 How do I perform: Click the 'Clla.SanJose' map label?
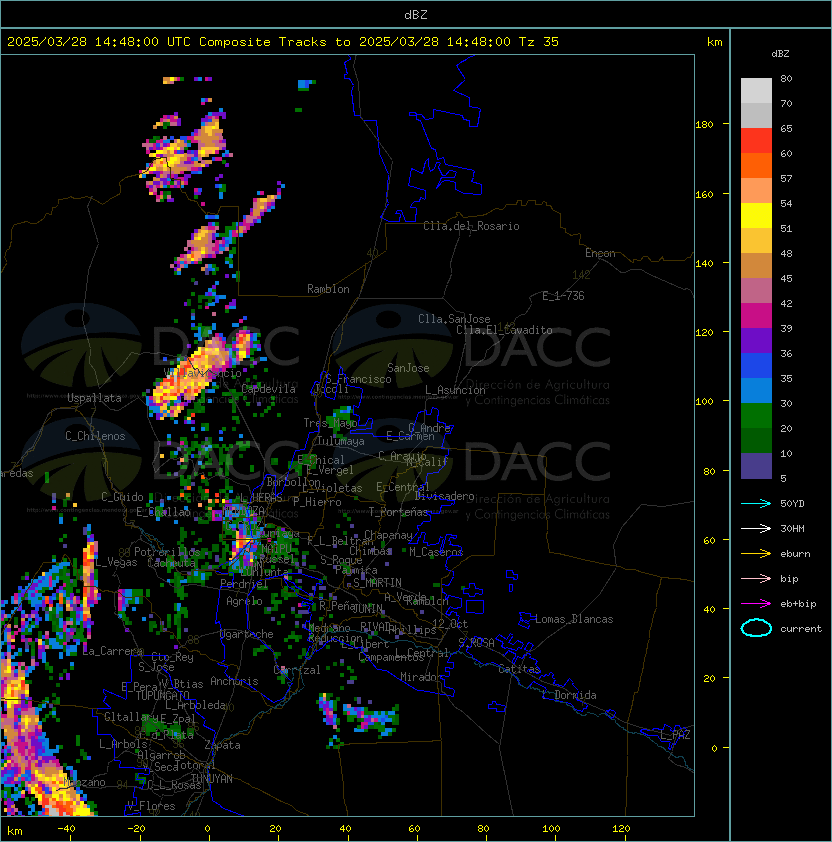[454, 319]
